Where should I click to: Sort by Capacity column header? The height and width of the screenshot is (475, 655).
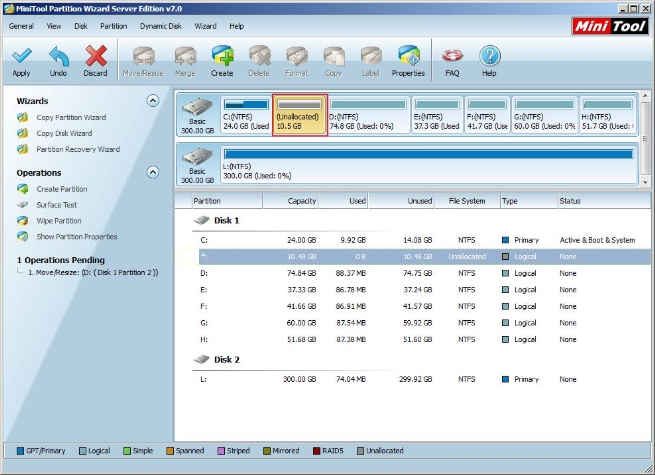click(x=290, y=201)
